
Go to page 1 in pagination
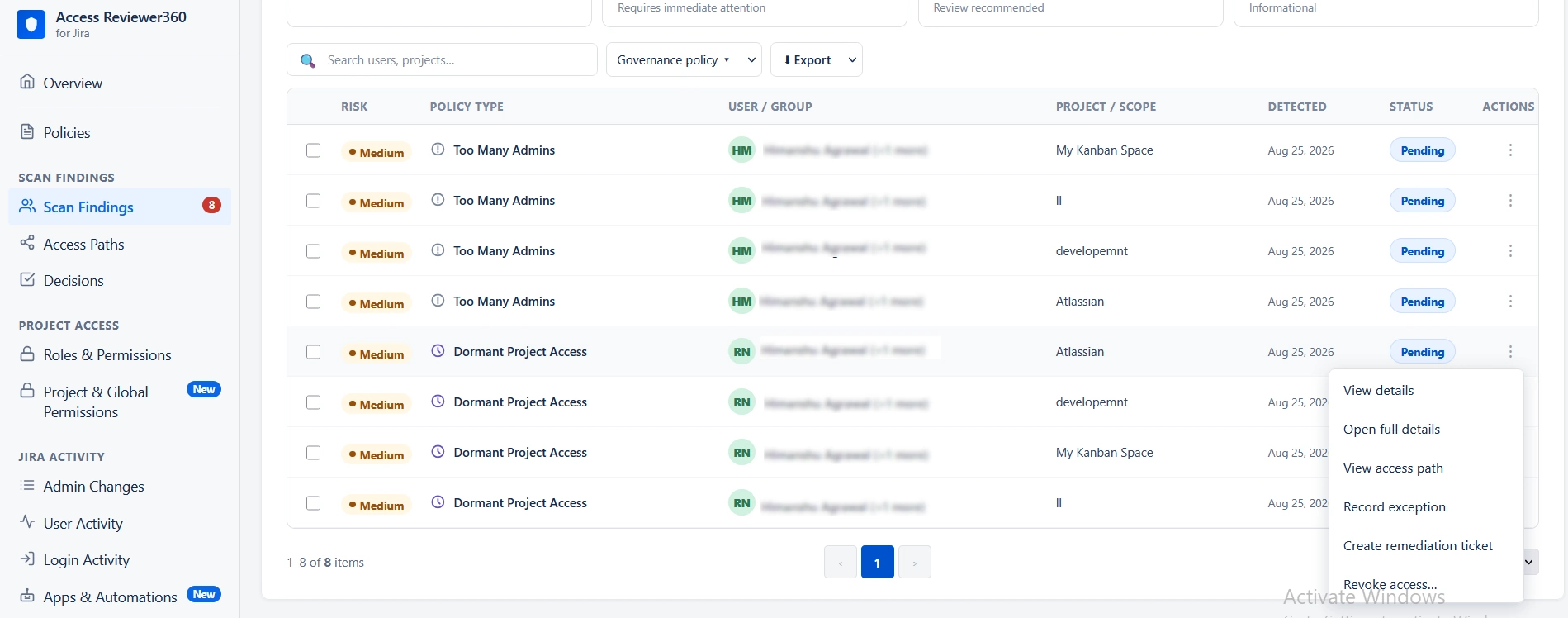point(877,562)
